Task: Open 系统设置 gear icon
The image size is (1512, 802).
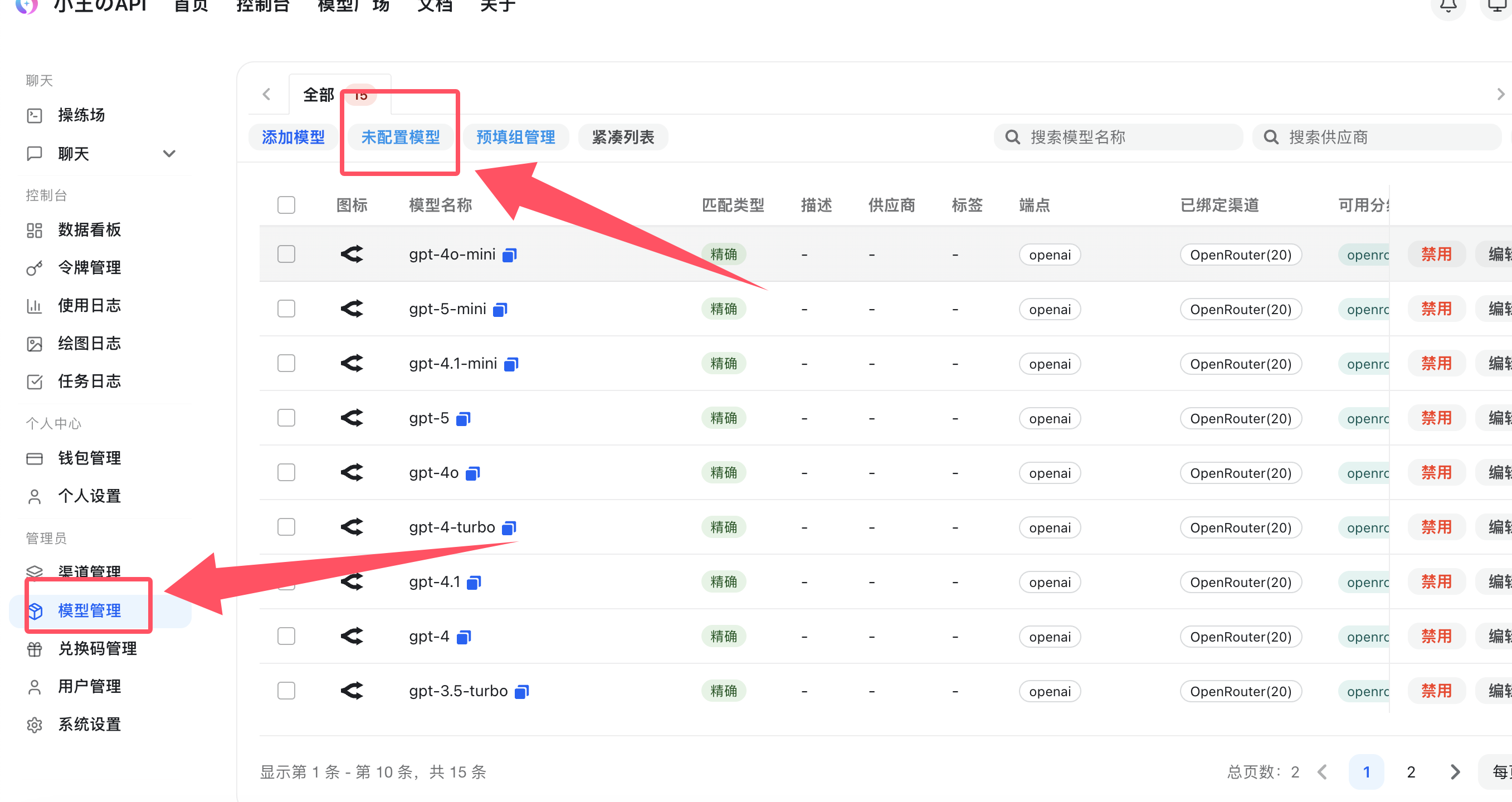Action: click(x=35, y=725)
